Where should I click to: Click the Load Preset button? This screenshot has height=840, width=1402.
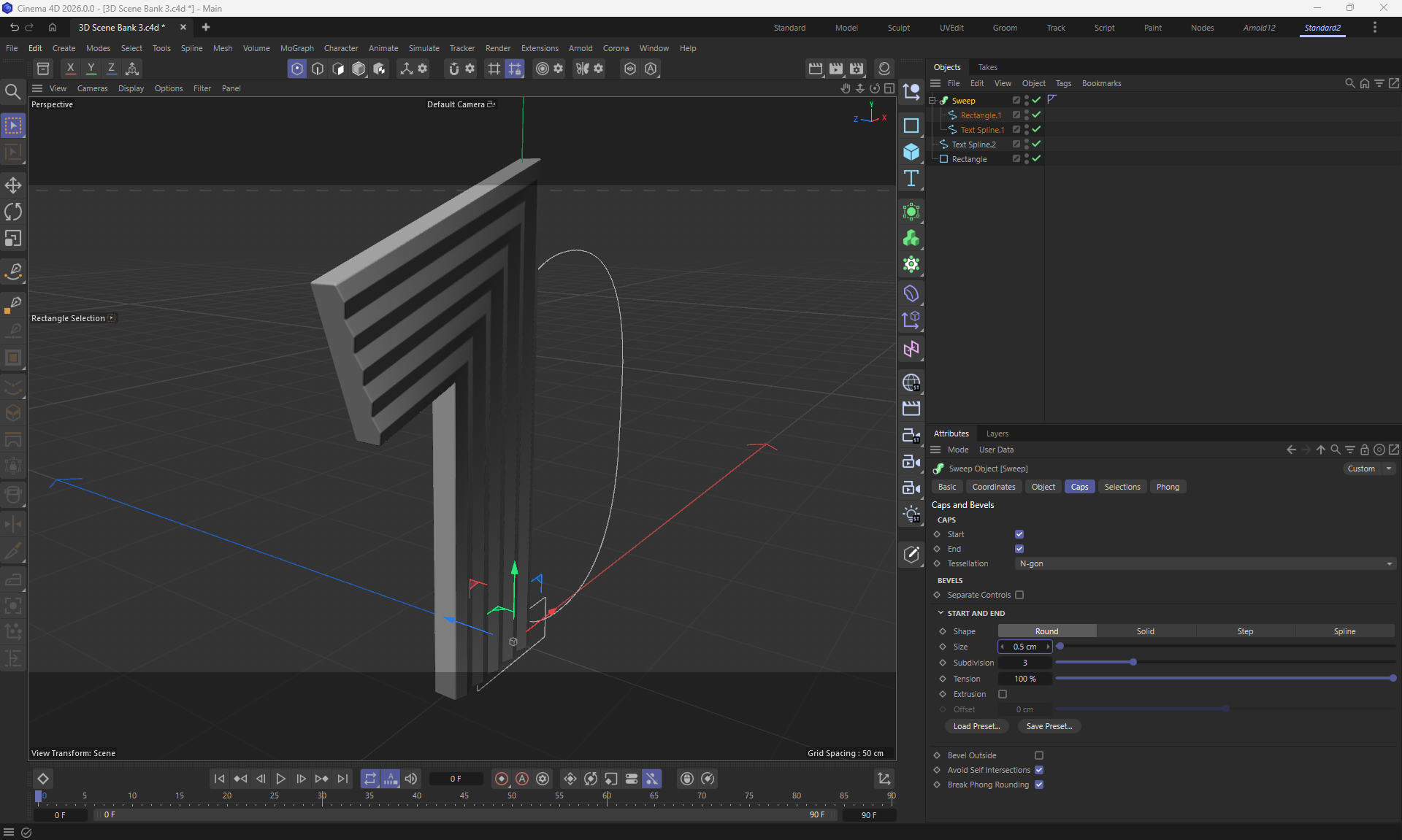coord(976,726)
